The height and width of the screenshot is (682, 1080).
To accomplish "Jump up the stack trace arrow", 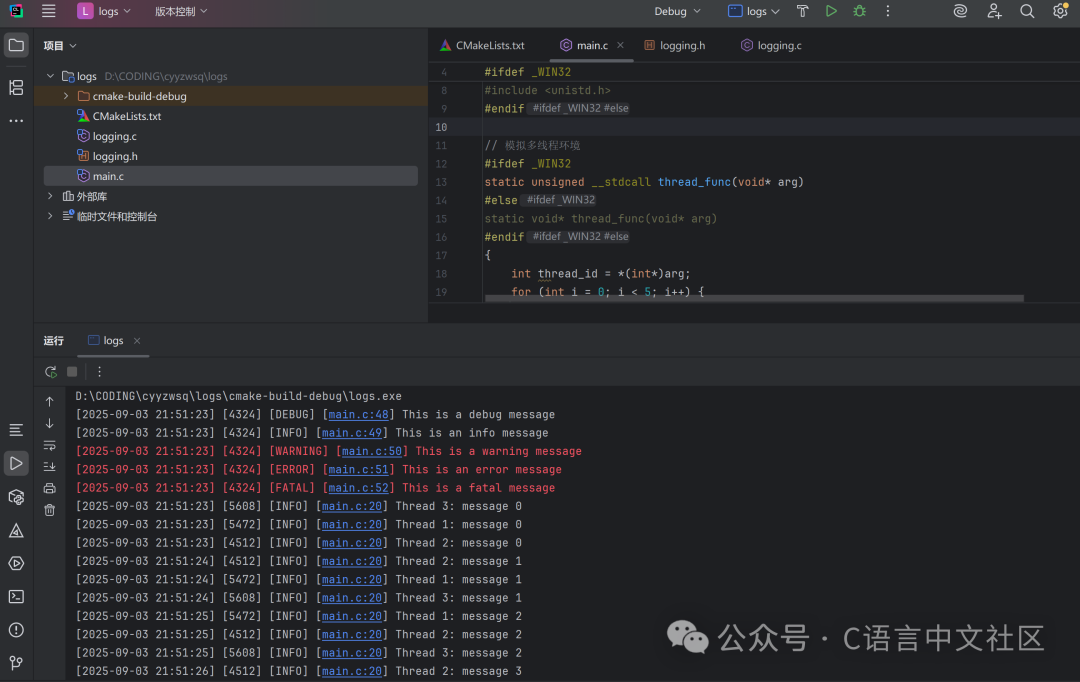I will point(50,402).
